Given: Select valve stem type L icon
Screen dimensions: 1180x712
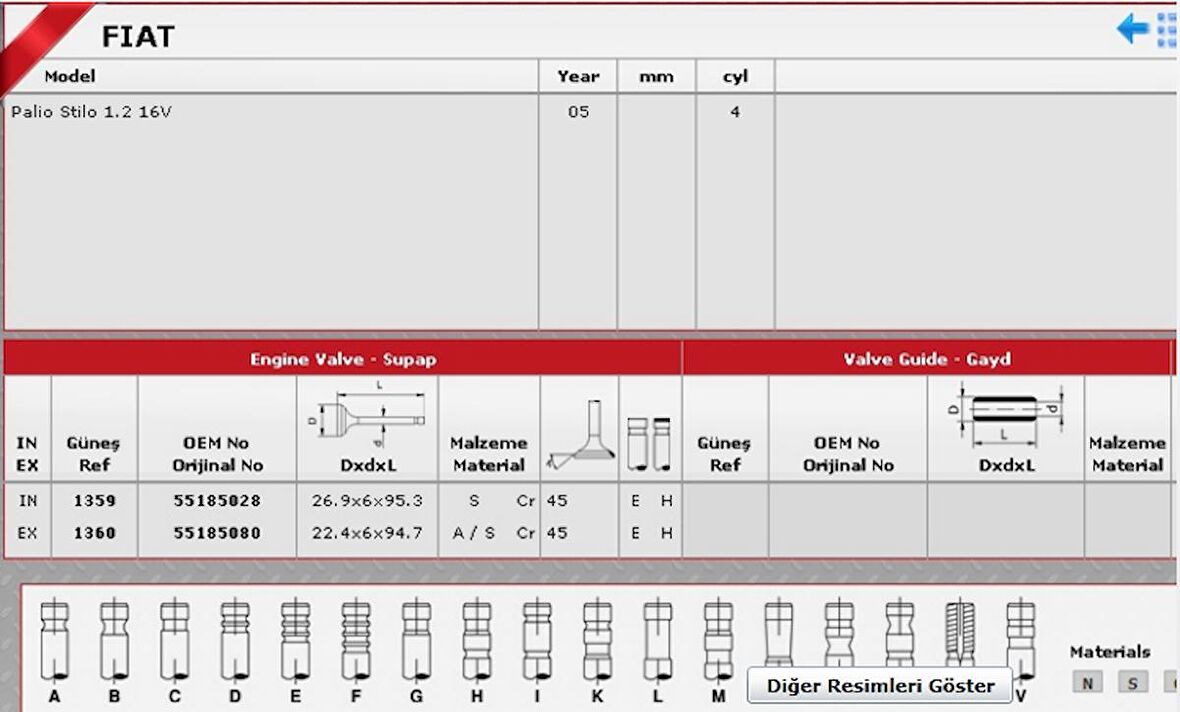Looking at the screenshot, I should 658,640.
